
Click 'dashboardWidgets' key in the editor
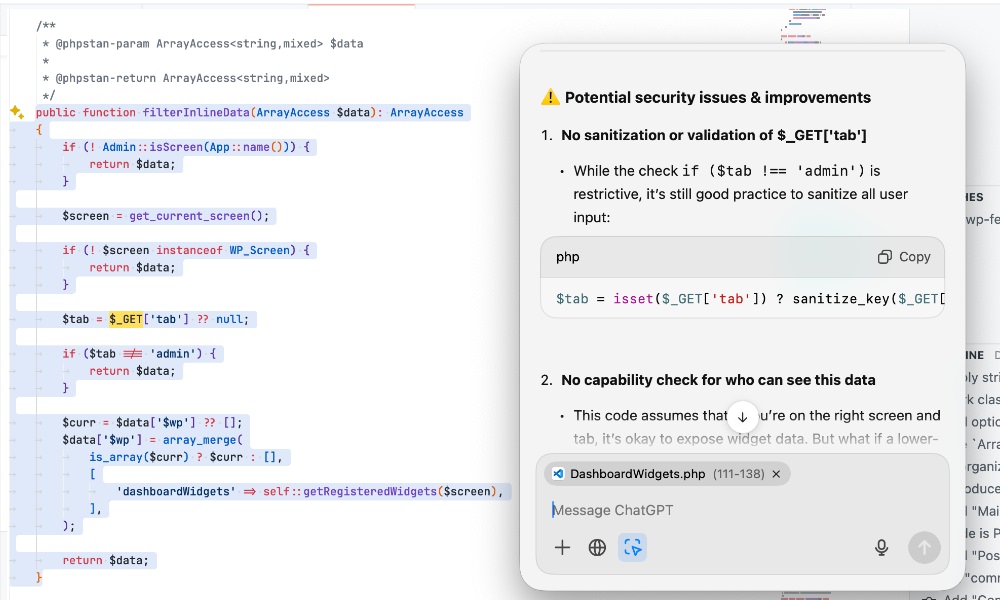click(x=176, y=491)
